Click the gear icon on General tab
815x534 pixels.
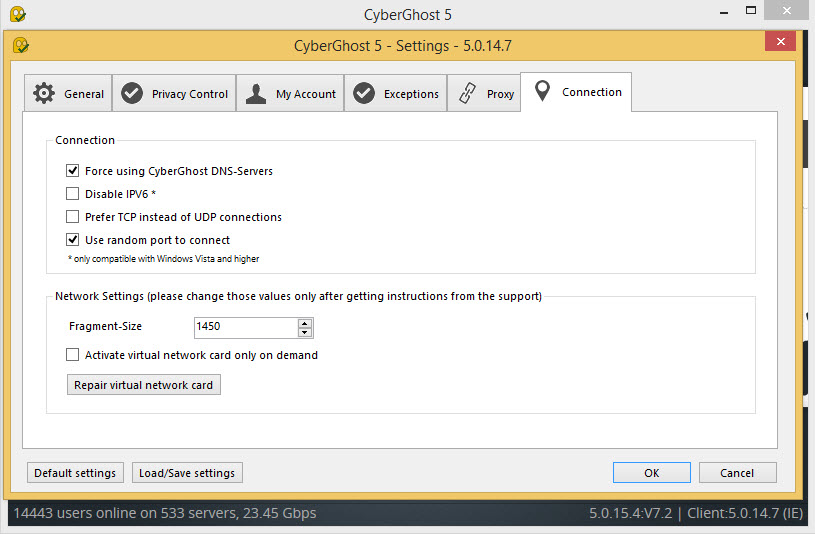pos(44,94)
